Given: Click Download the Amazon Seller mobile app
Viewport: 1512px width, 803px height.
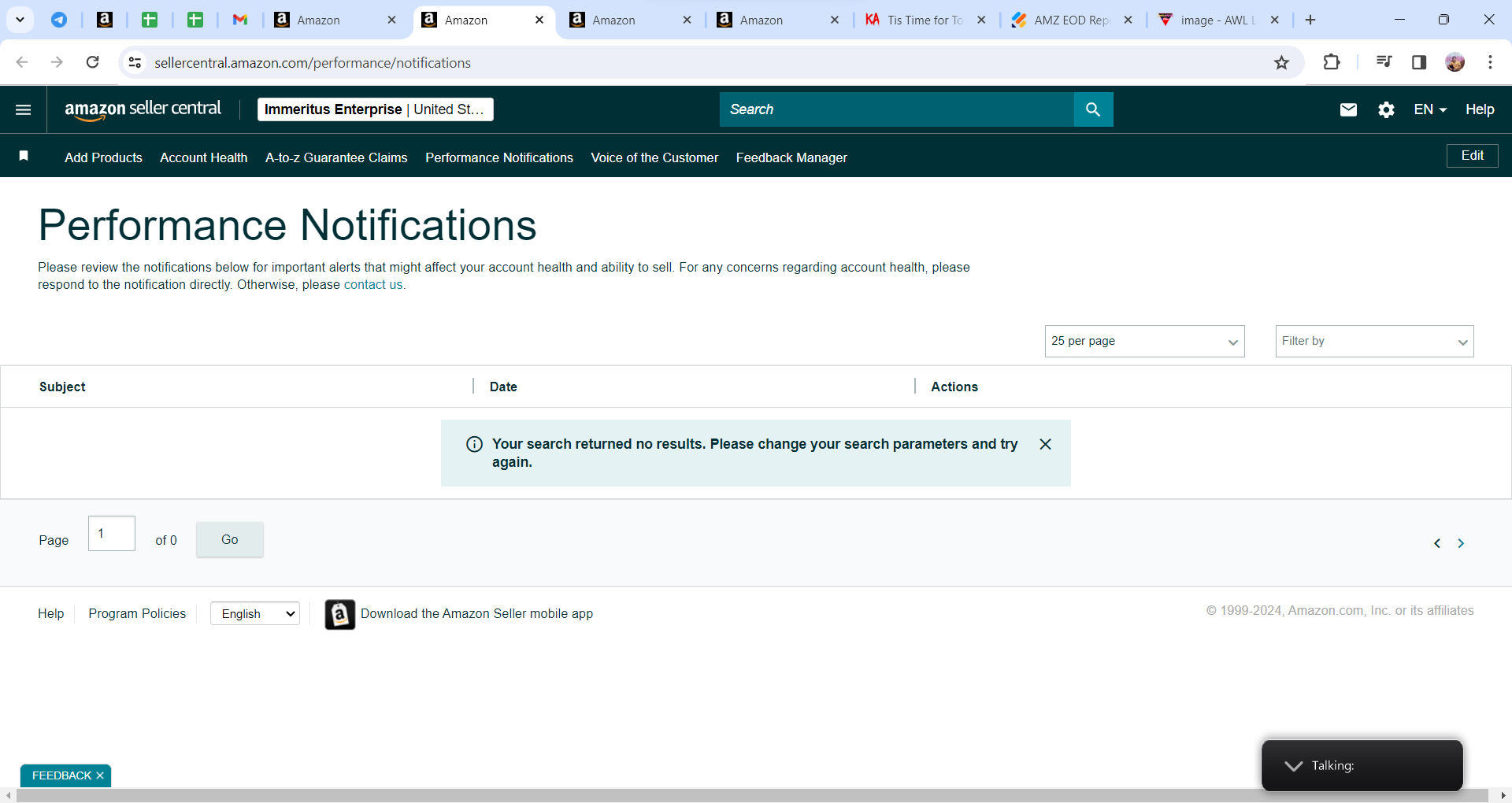Looking at the screenshot, I should point(476,614).
